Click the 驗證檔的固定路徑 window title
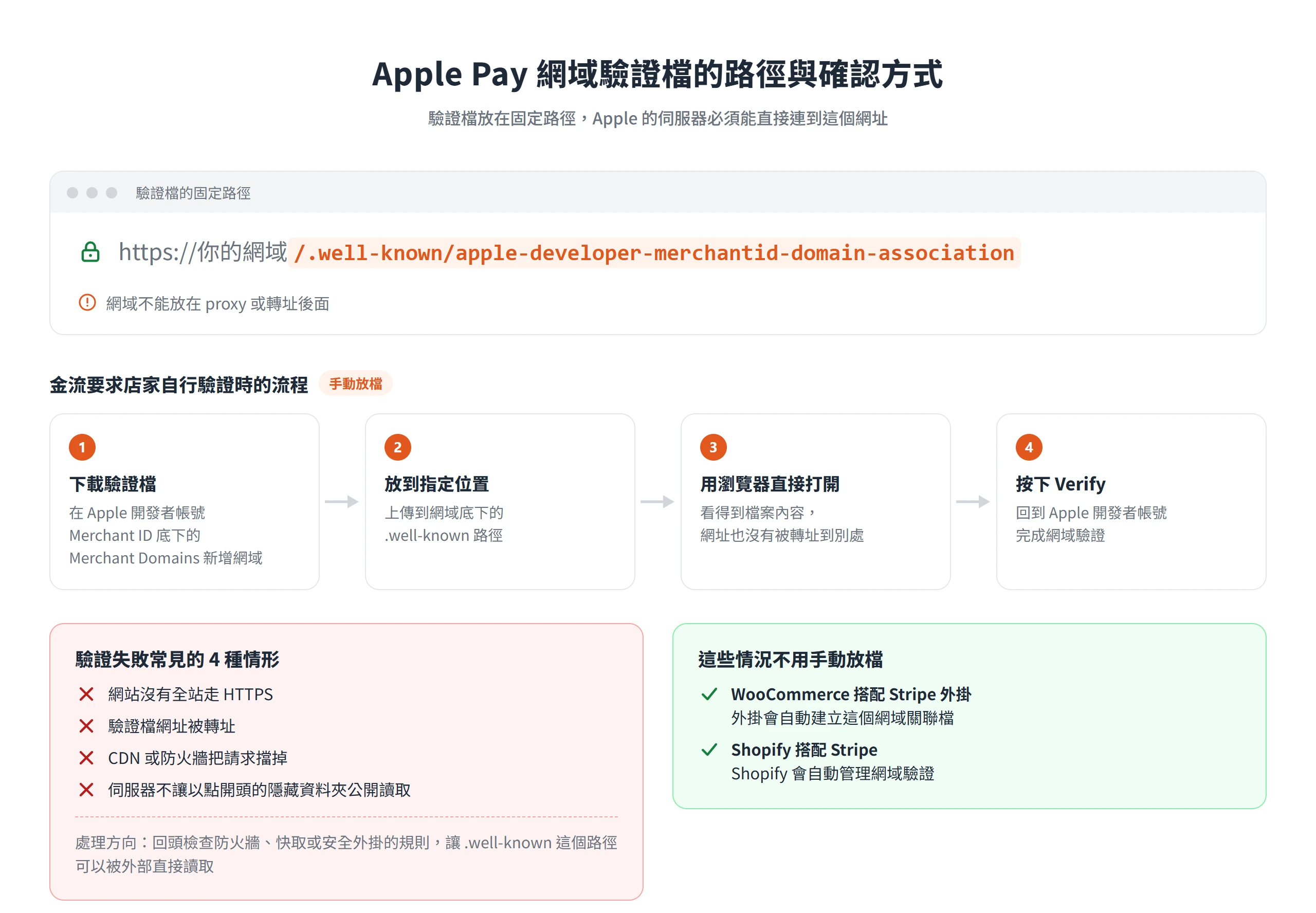The image size is (1316, 913). coord(193,193)
